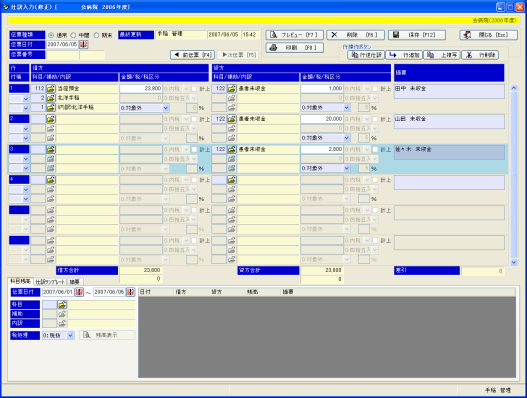
Task: Click 印刷 [F8] print button
Action: click(294, 48)
